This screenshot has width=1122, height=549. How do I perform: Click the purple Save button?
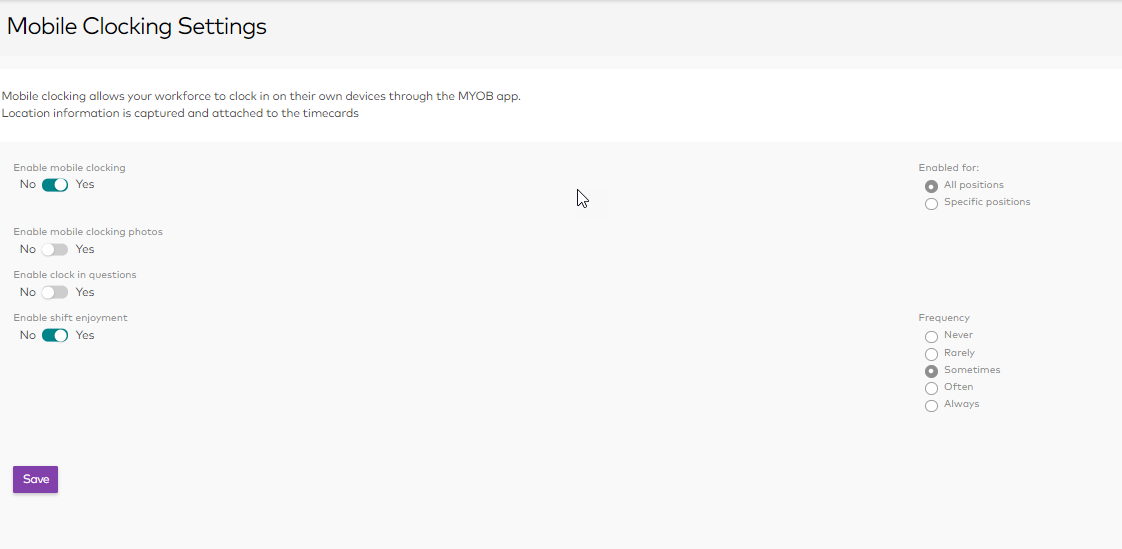point(35,480)
